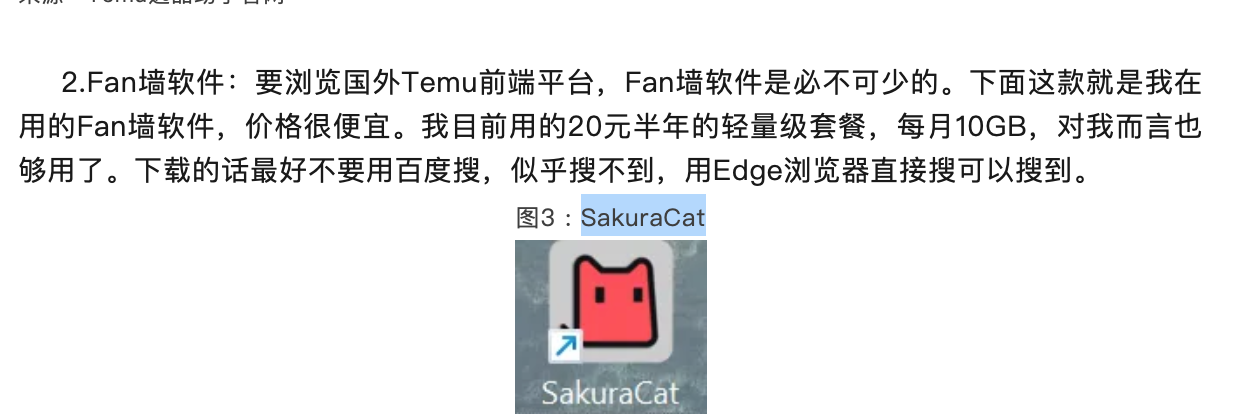Screen dimensions: 1260x414
Task: Click the text 轻量级套餐 in the paragraph
Action: (x=806, y=128)
